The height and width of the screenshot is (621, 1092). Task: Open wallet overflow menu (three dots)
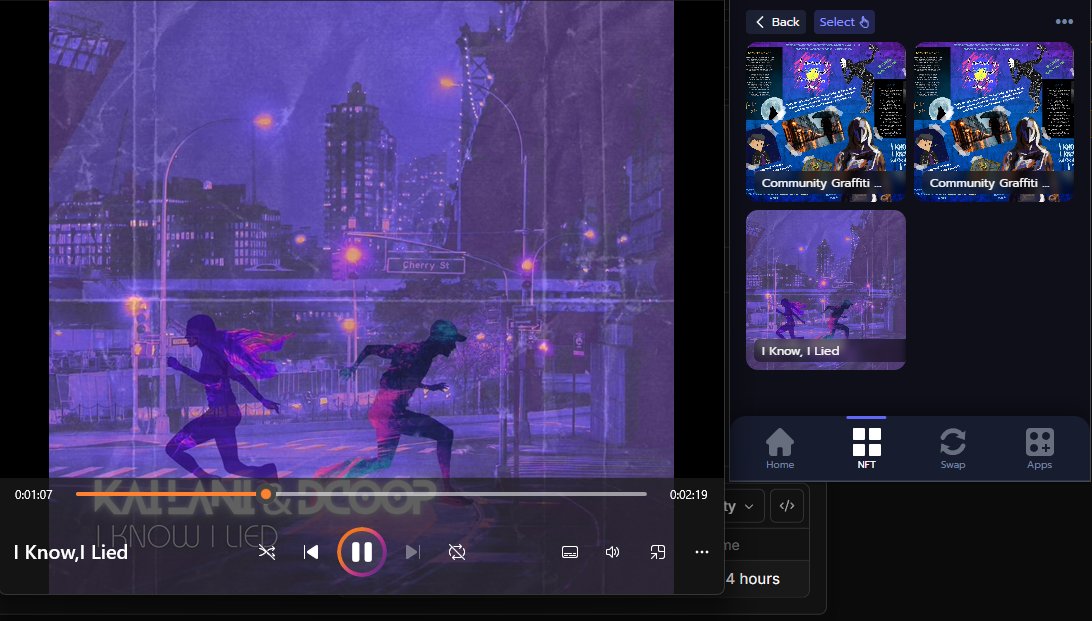coord(1064,22)
